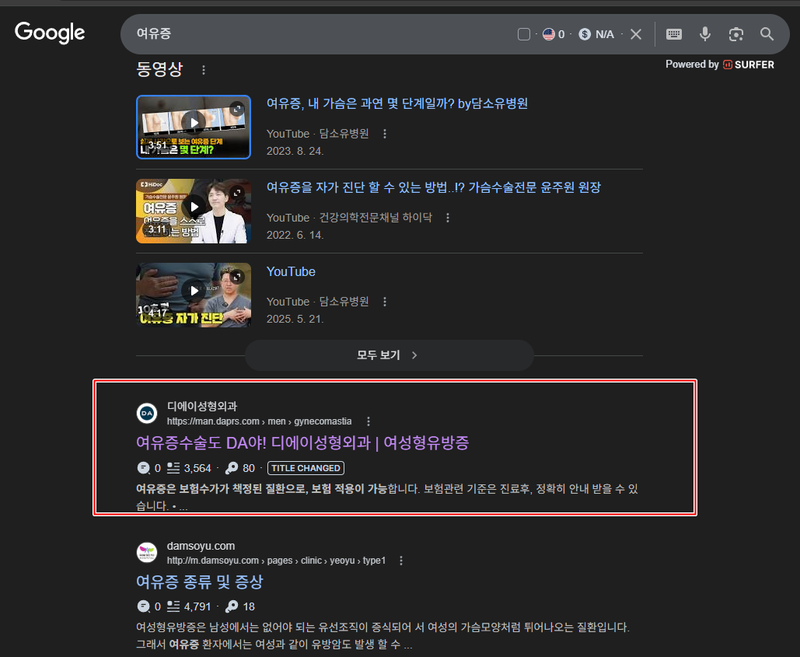800x657 pixels.
Task: Click word count icon showing 4,791
Action: click(x=173, y=606)
